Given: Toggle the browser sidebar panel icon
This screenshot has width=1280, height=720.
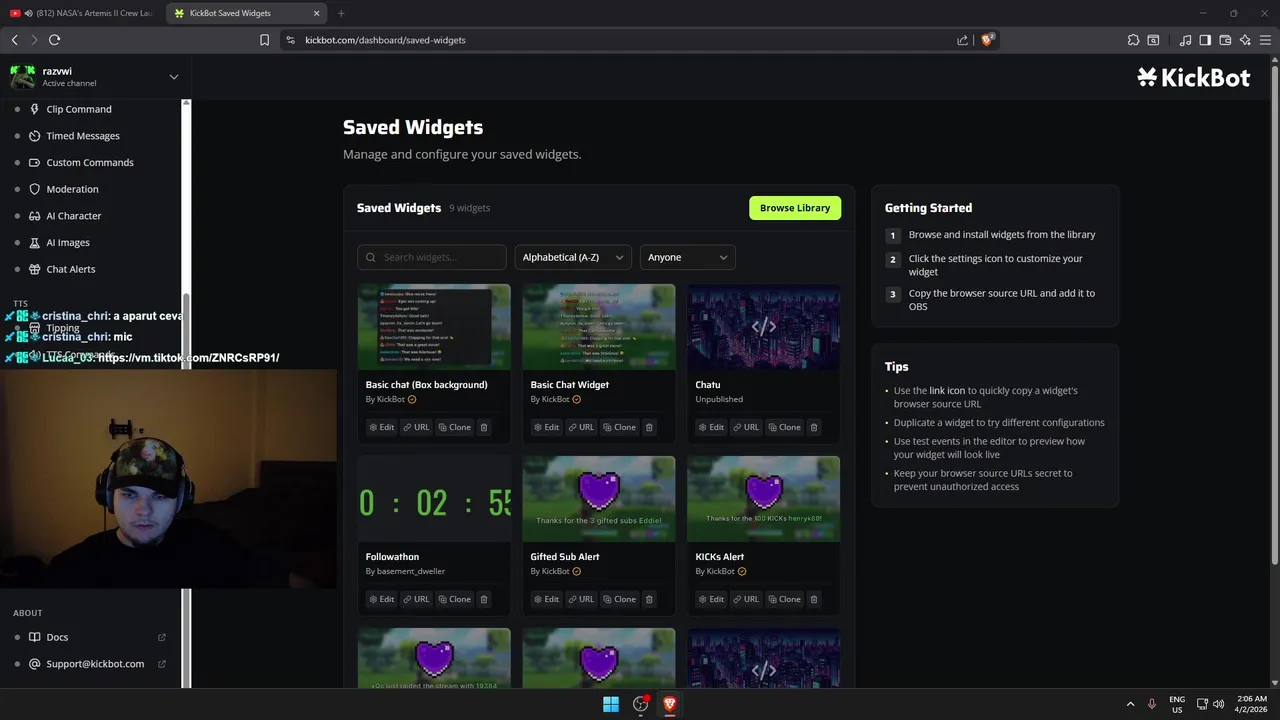Looking at the screenshot, I should click(1205, 40).
